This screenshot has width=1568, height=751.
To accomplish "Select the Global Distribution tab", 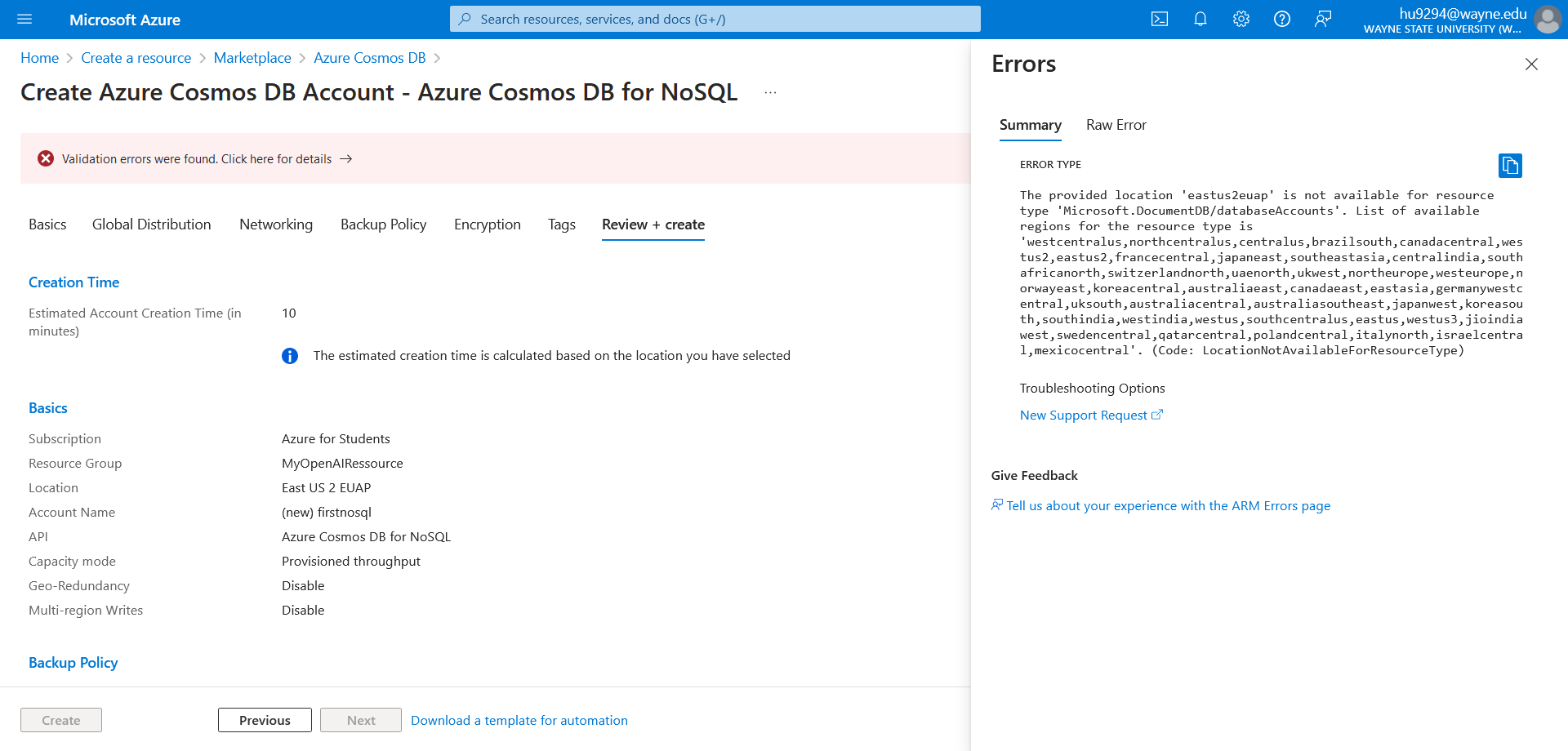I will 151,224.
